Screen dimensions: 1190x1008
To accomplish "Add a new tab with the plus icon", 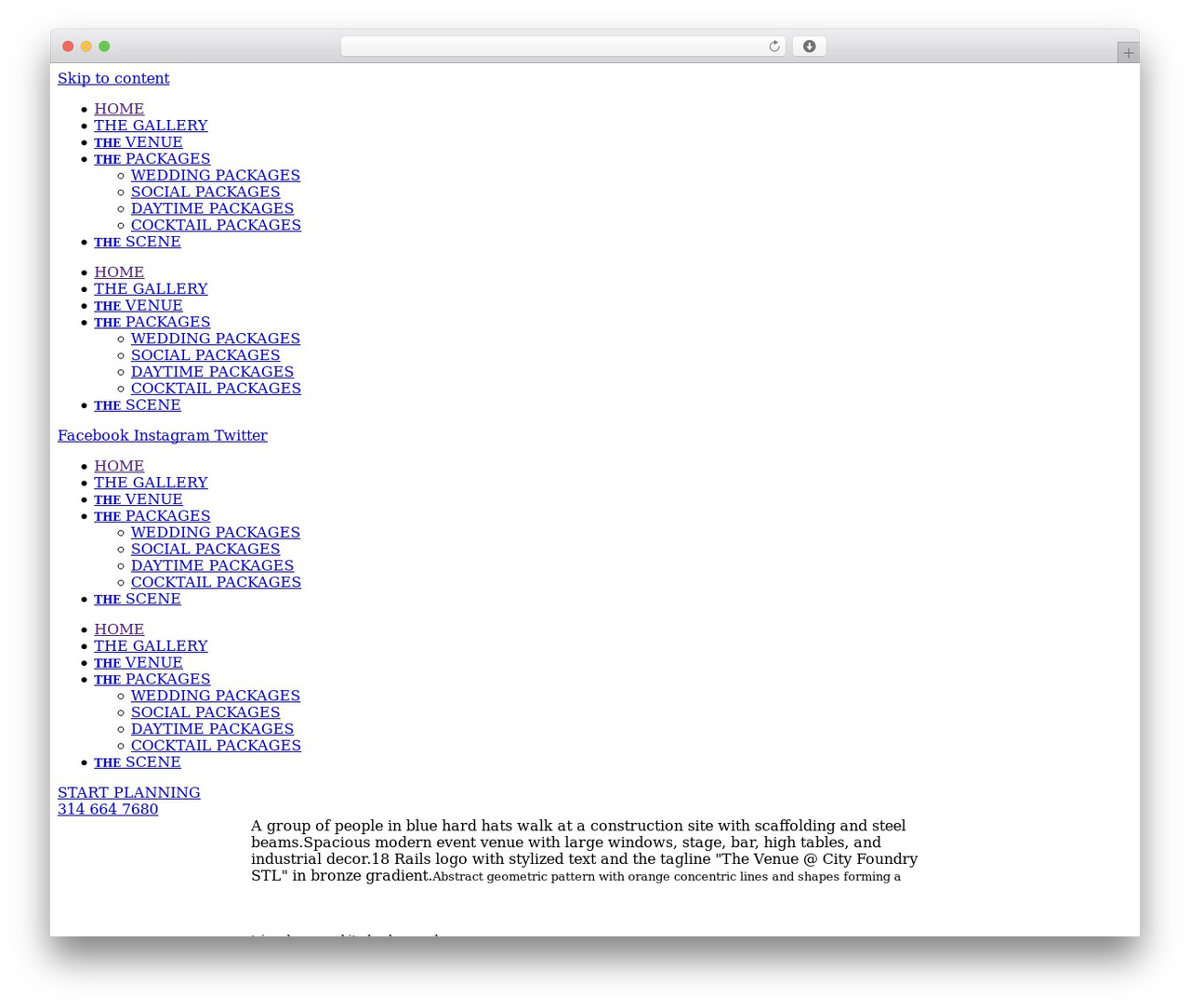I will (1128, 53).
